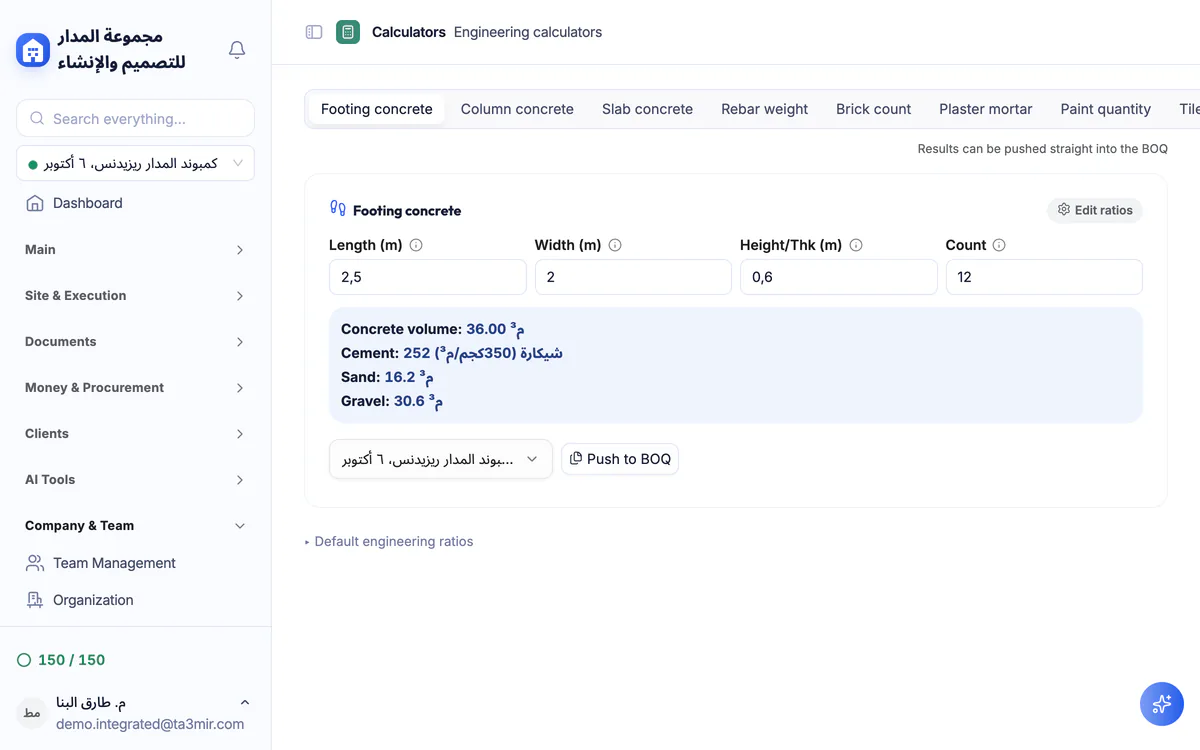
Task: Switch to Slab concrete tab
Action: [647, 109]
